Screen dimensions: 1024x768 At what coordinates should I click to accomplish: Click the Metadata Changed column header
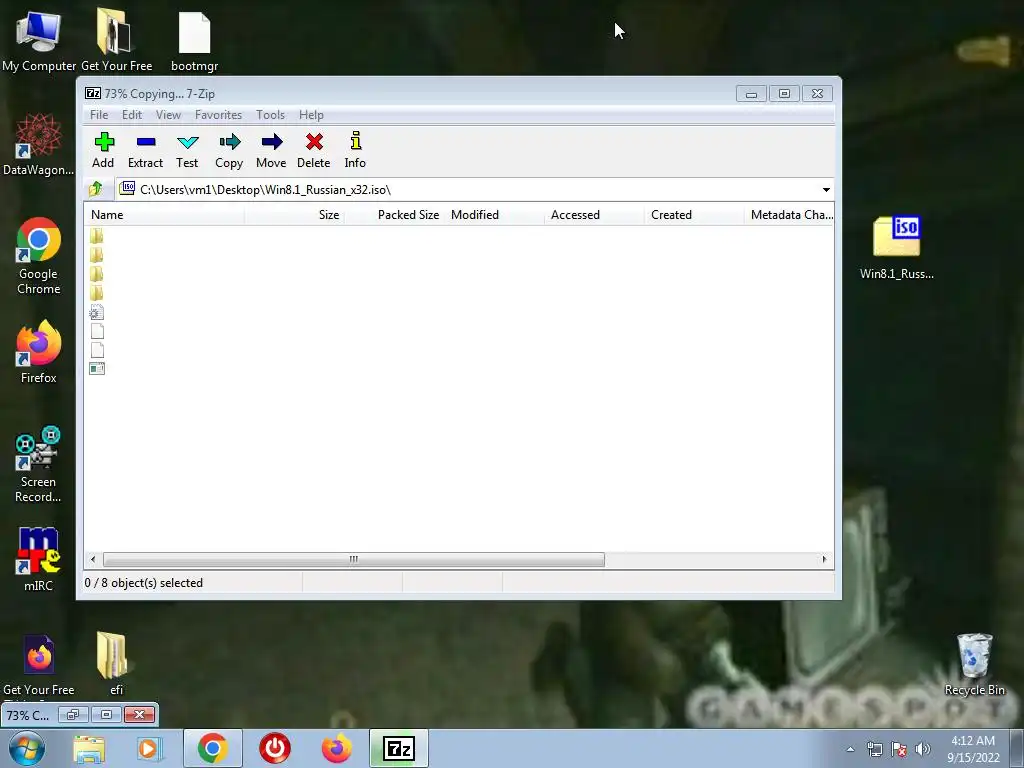point(790,215)
